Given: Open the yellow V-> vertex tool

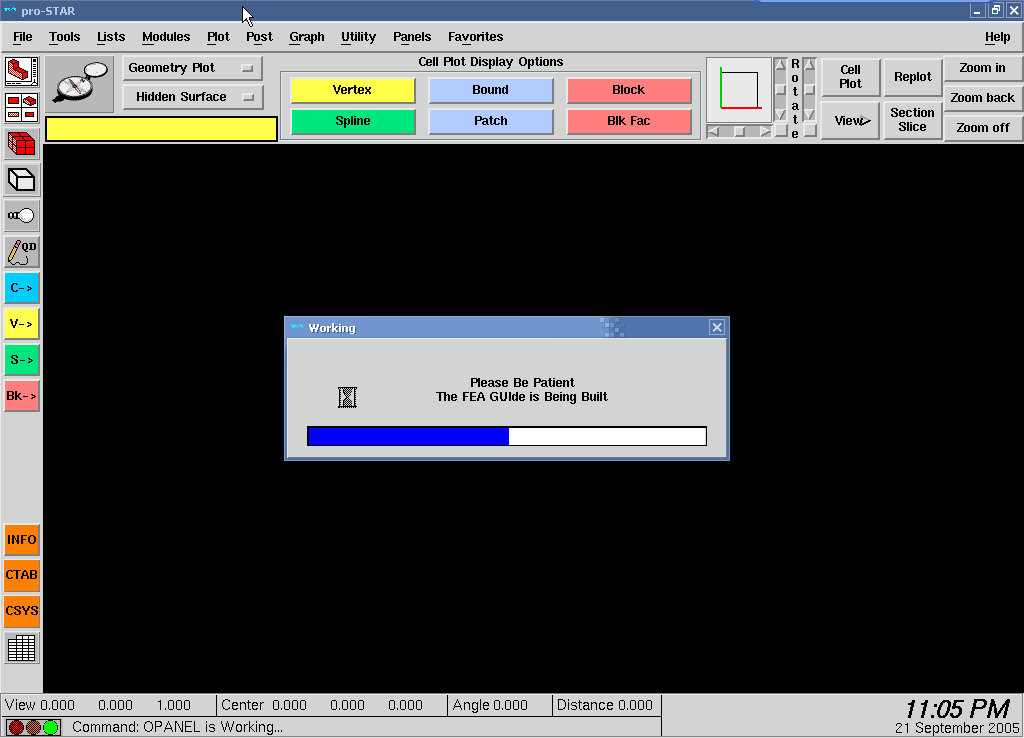Looking at the screenshot, I should [22, 324].
